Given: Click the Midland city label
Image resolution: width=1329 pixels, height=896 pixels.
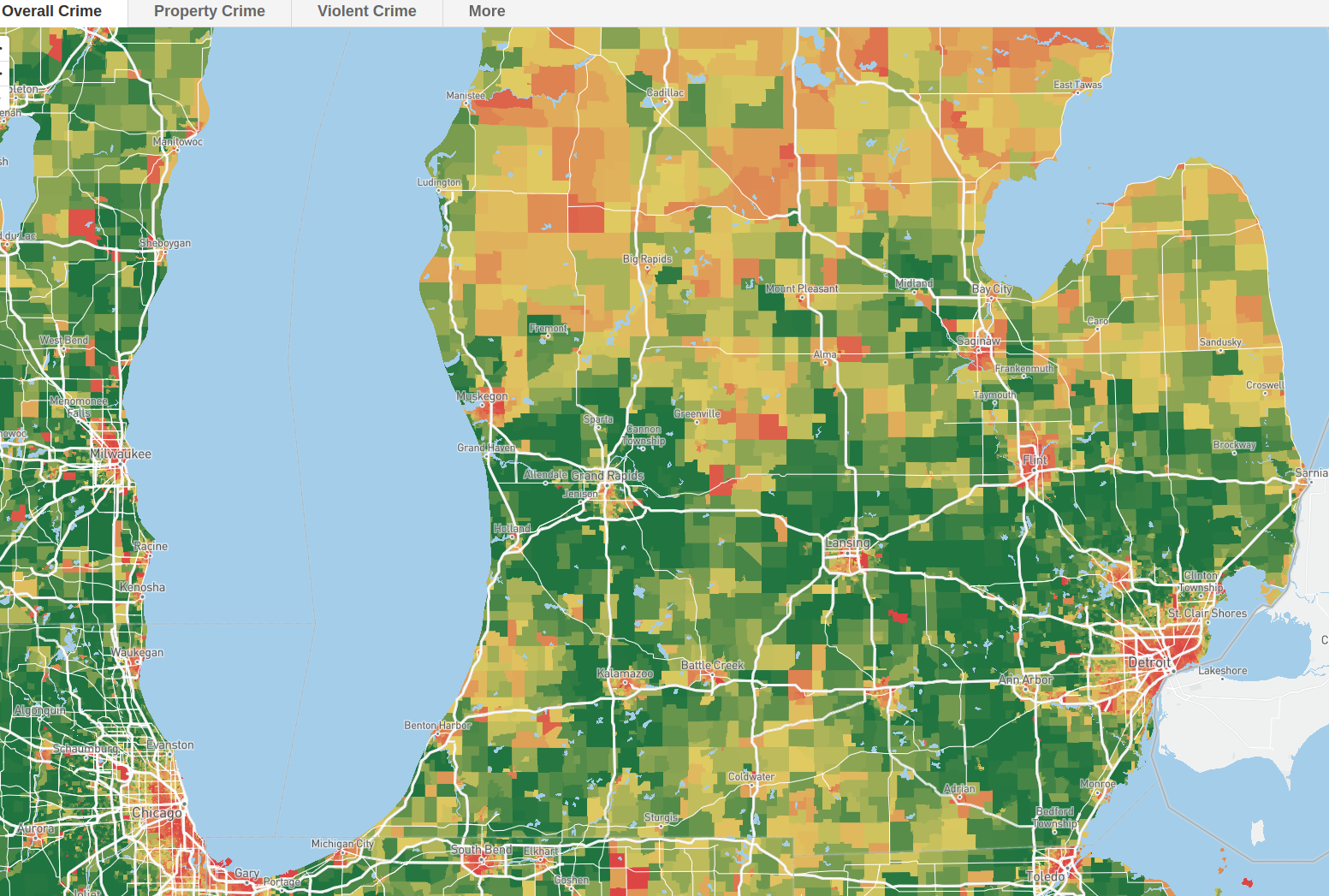Looking at the screenshot, I should click(x=914, y=283).
